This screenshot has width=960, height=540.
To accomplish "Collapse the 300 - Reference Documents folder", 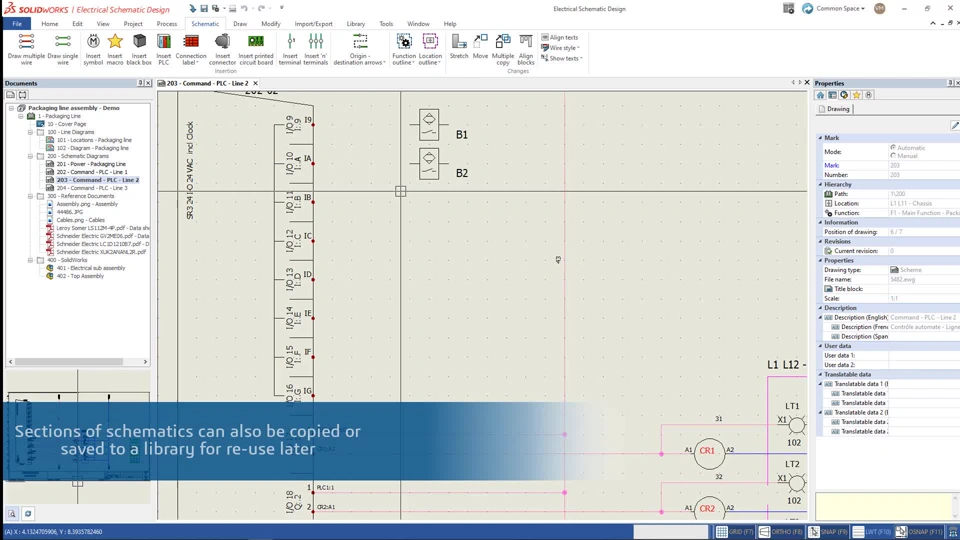I will (31, 196).
